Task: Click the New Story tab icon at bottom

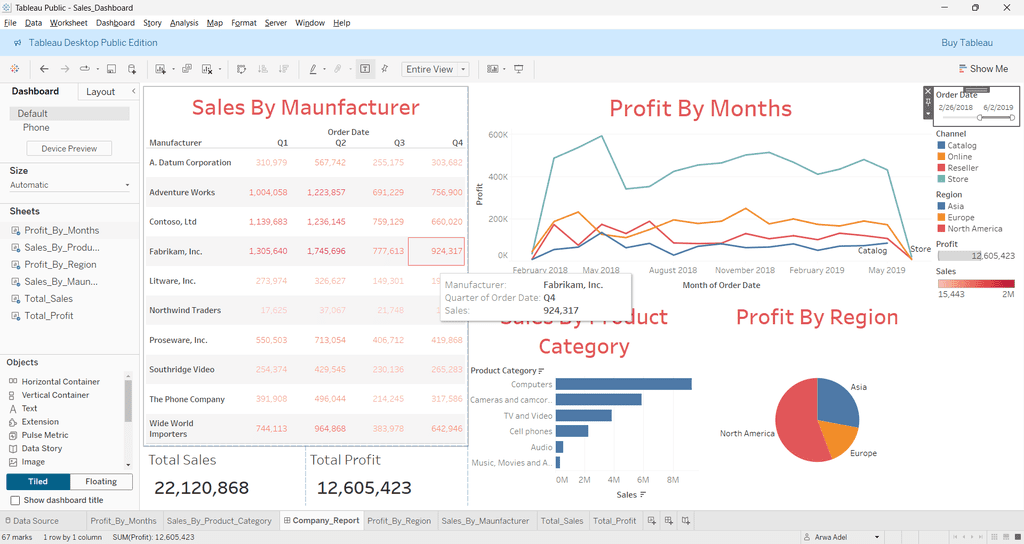Action: pos(686,520)
